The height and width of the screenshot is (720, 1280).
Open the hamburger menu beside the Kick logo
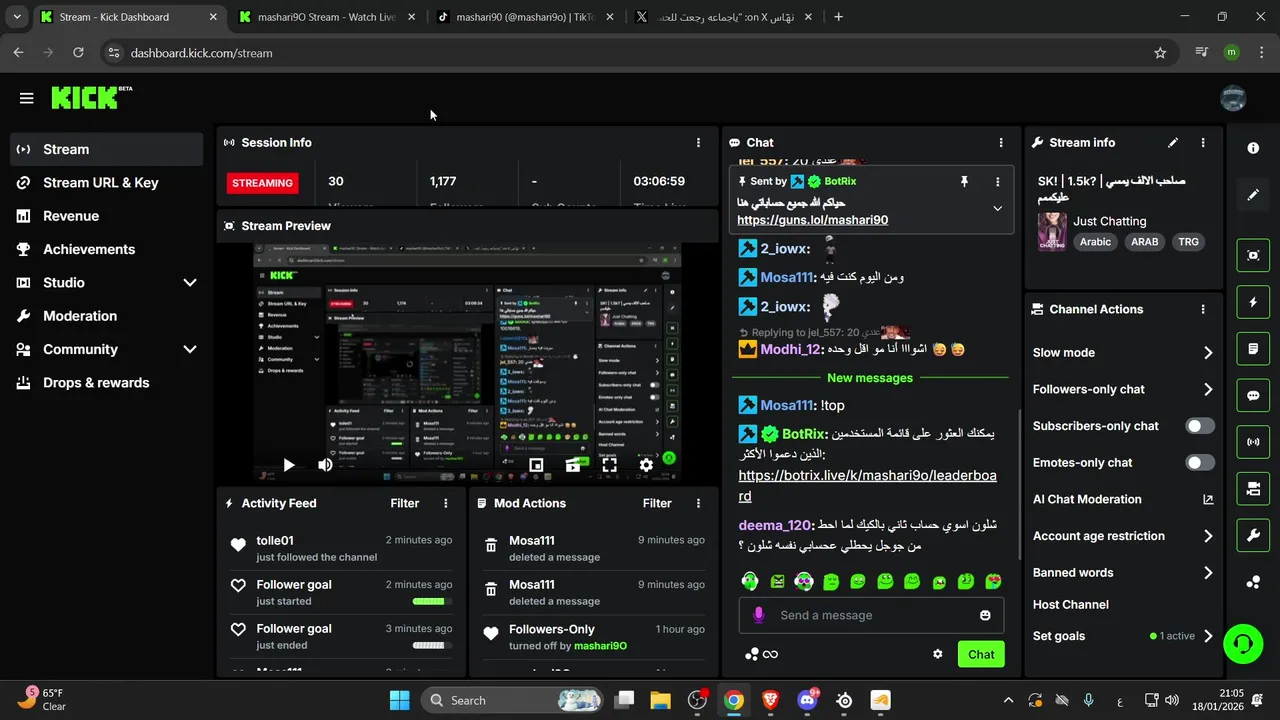26,98
